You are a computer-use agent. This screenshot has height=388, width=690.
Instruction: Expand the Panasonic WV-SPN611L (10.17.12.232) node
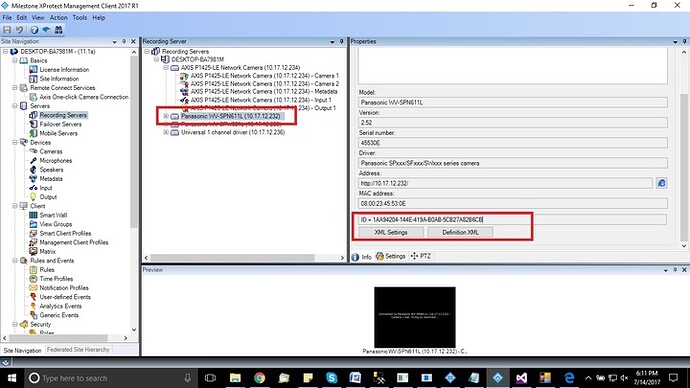[x=166, y=116]
